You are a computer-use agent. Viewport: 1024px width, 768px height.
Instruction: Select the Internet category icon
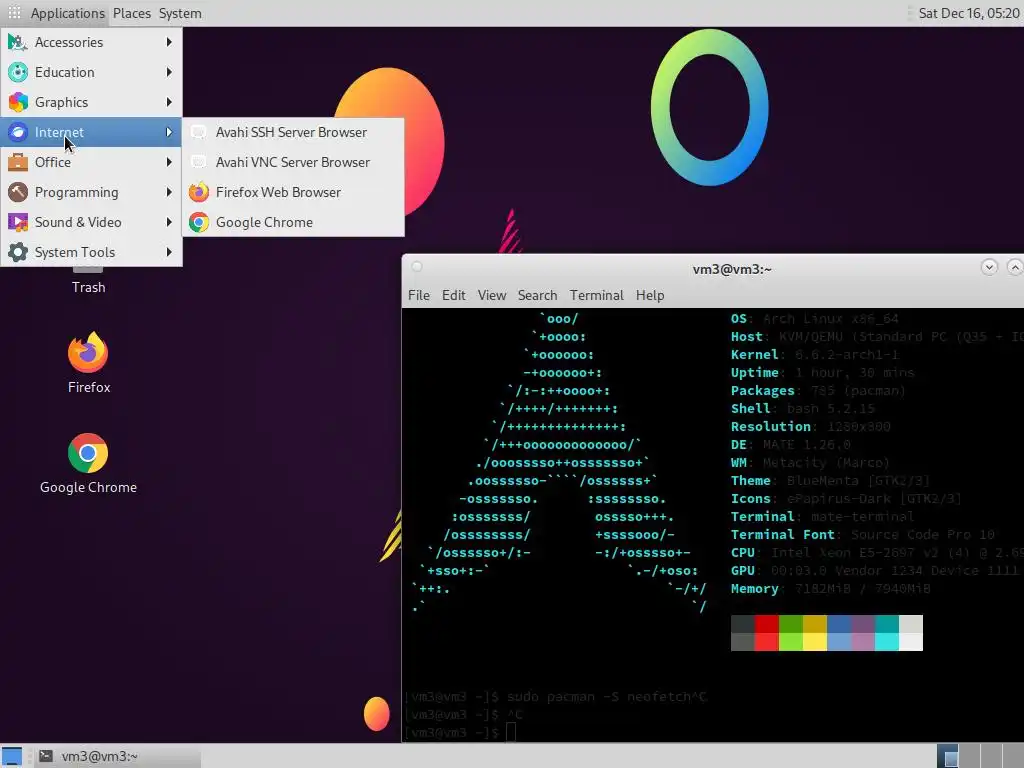click(x=18, y=133)
